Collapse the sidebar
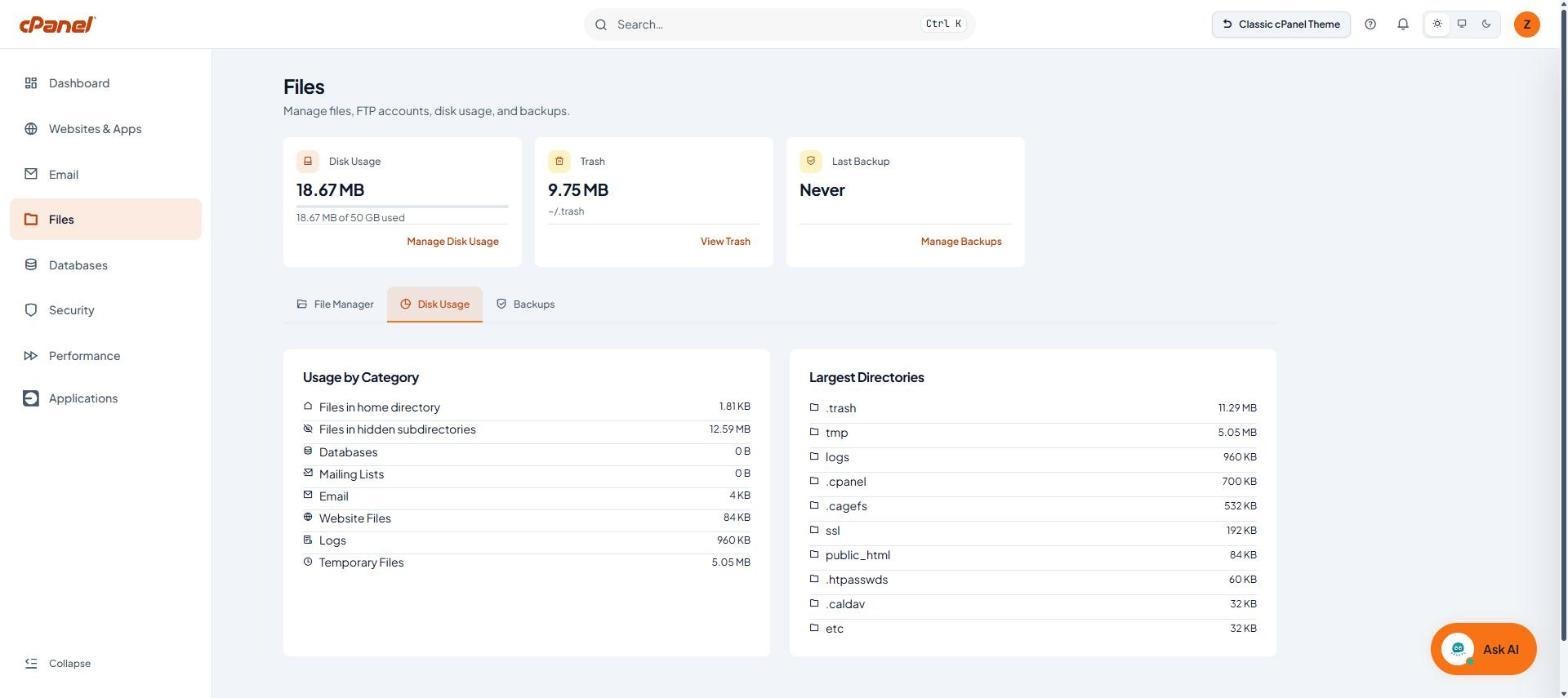 tap(58, 663)
